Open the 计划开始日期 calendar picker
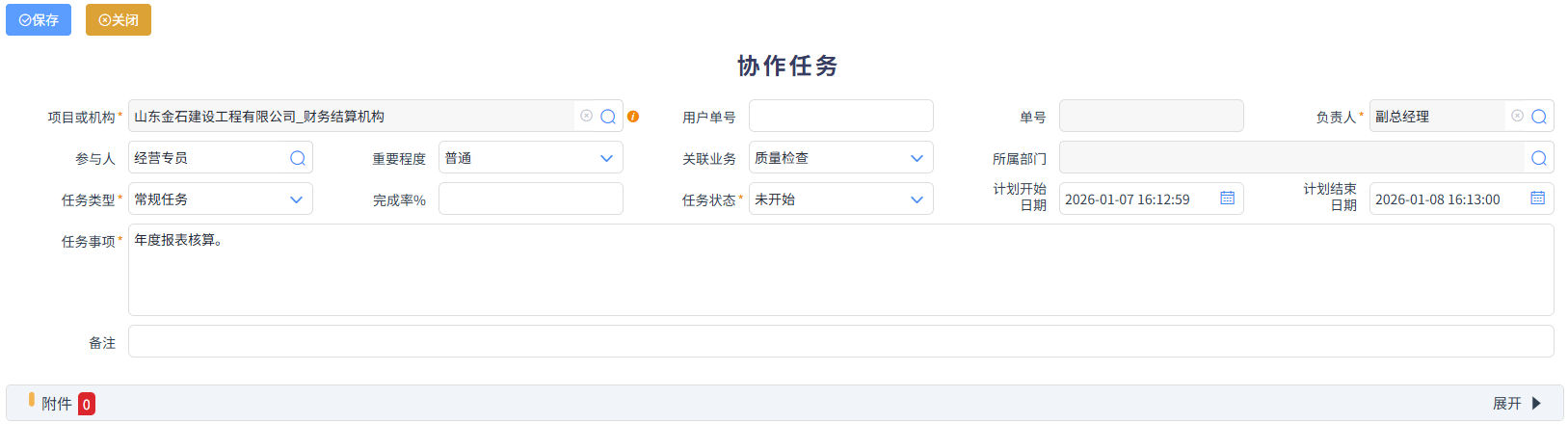 (x=1227, y=199)
